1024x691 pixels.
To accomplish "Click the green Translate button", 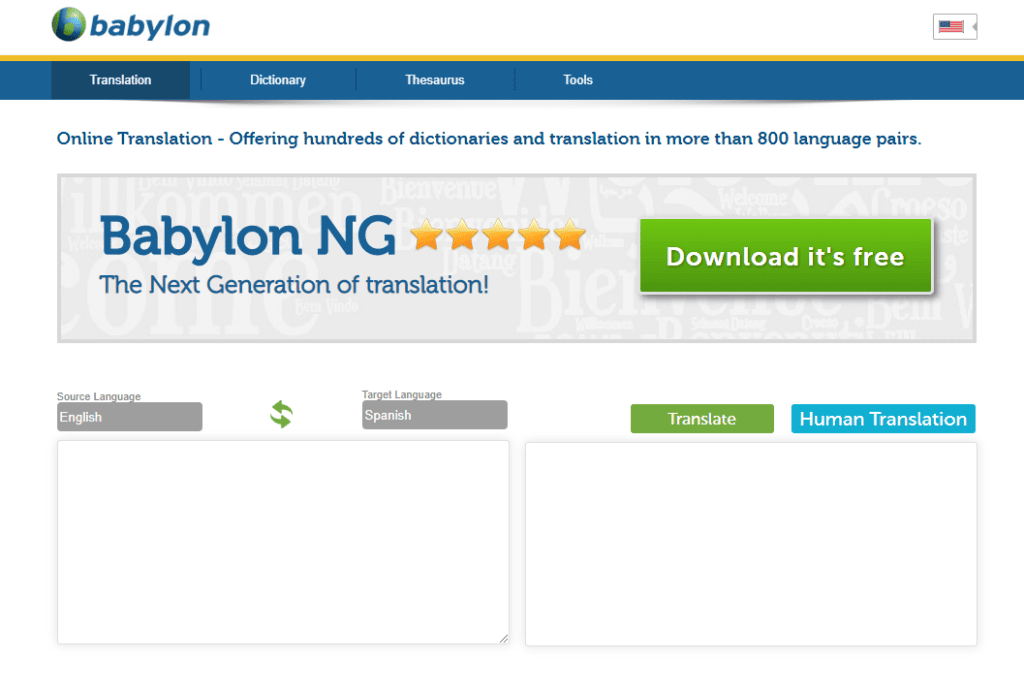I will 702,419.
